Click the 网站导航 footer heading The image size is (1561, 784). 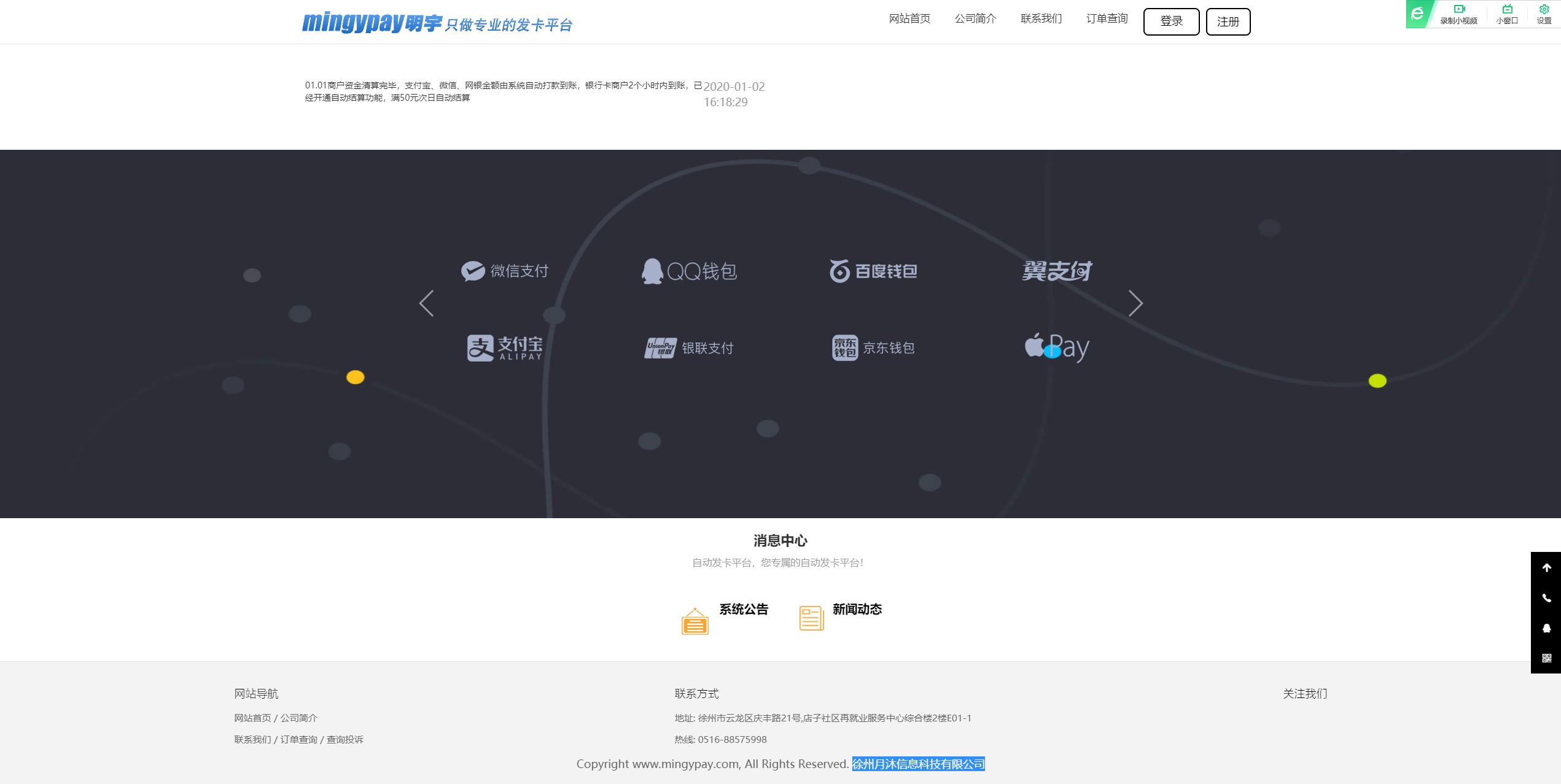256,694
